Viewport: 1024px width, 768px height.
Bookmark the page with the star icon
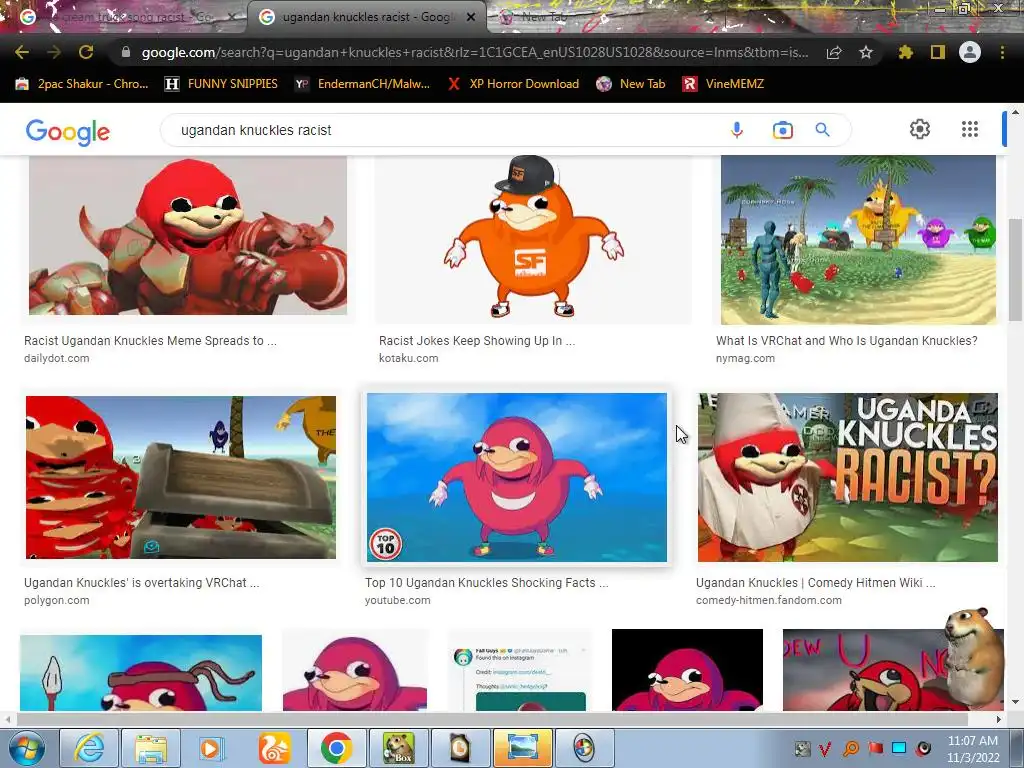click(x=866, y=52)
